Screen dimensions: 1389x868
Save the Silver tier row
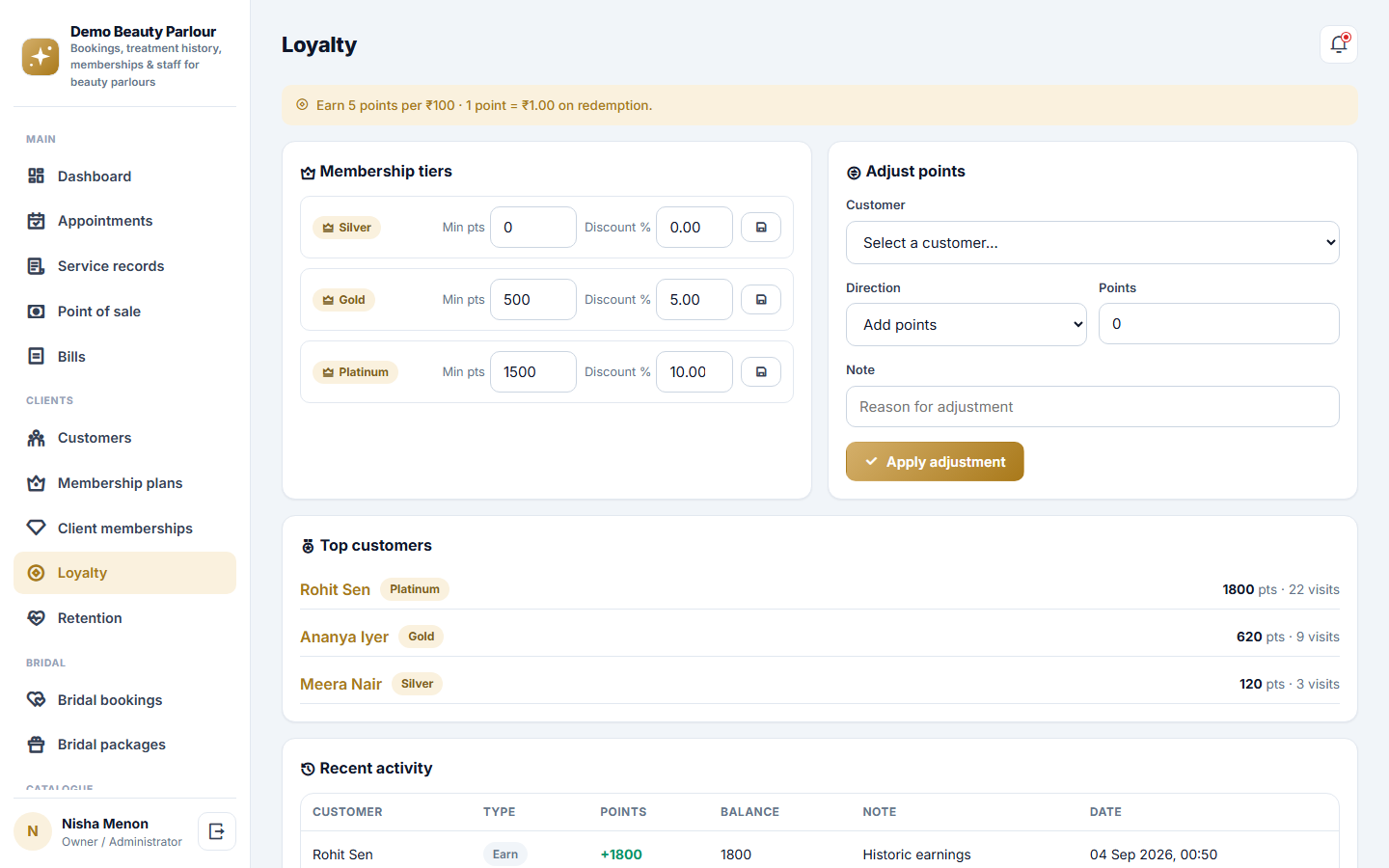point(761,228)
